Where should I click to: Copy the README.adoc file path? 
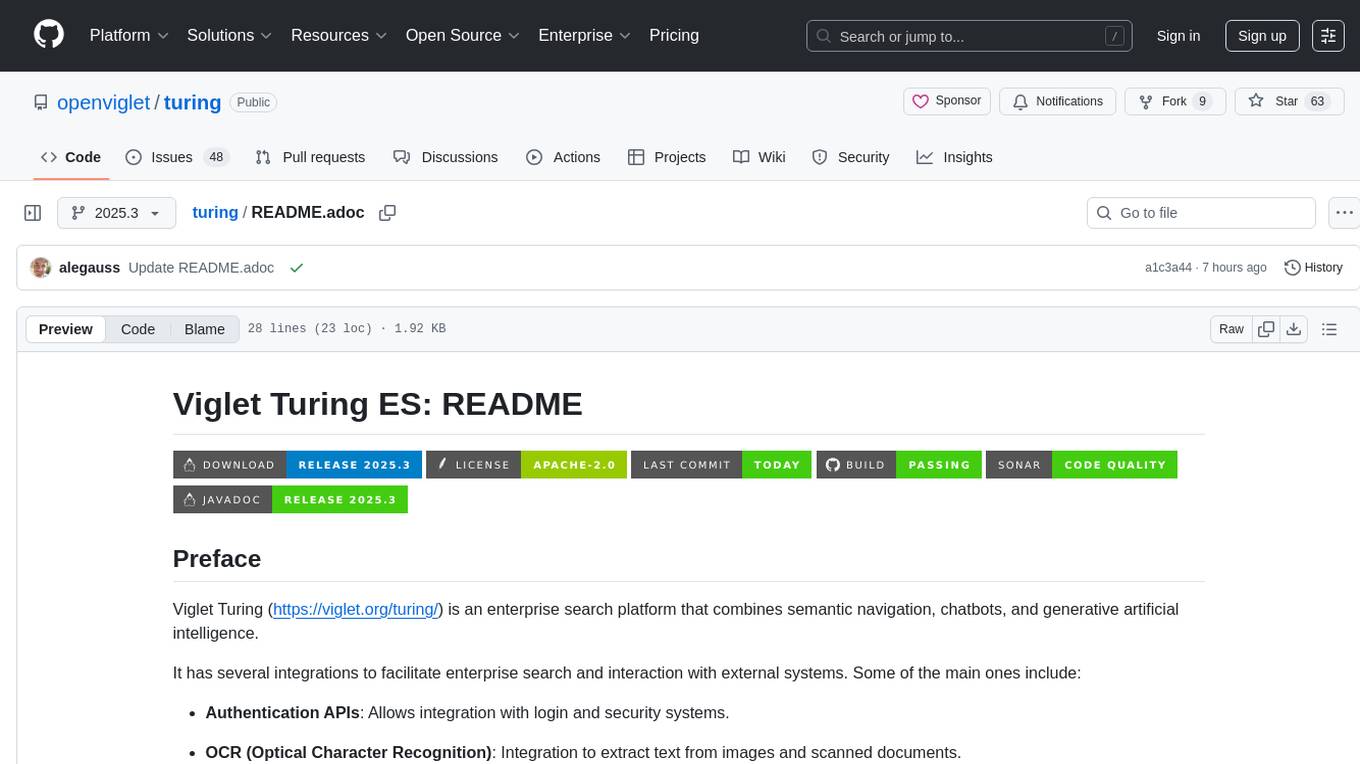388,213
